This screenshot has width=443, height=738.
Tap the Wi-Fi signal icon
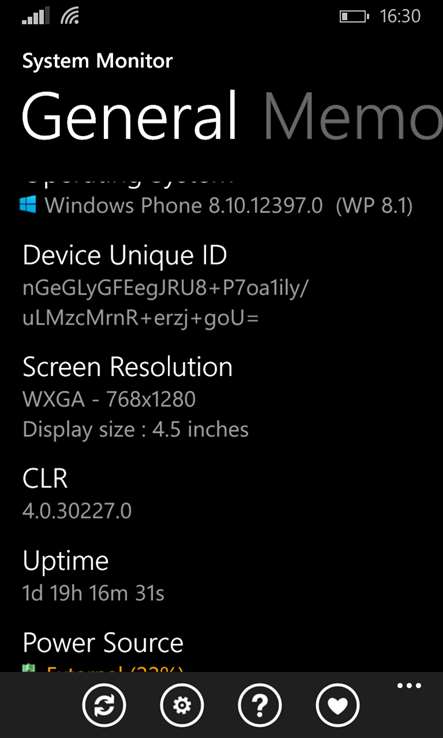70,16
